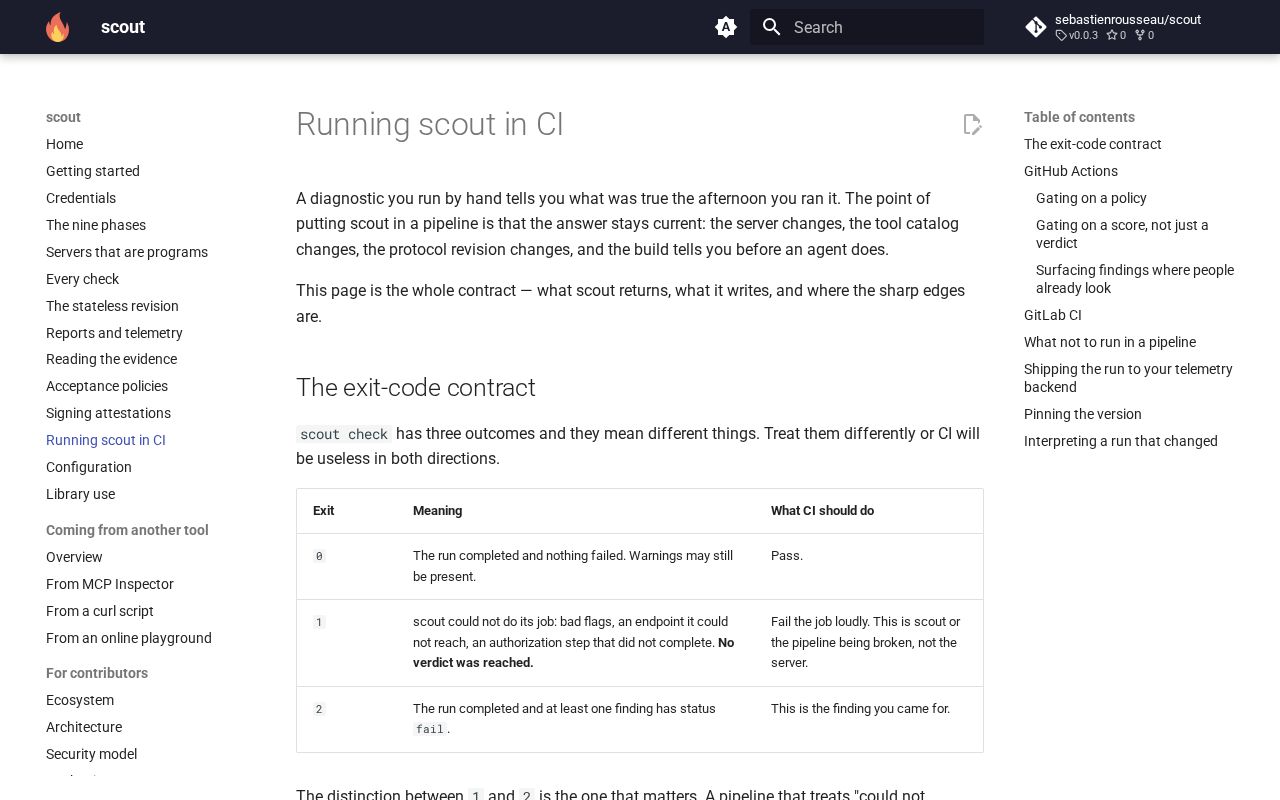The height and width of the screenshot is (800, 1280).
Task: Open Acceptance policies in sidebar
Action: (107, 386)
